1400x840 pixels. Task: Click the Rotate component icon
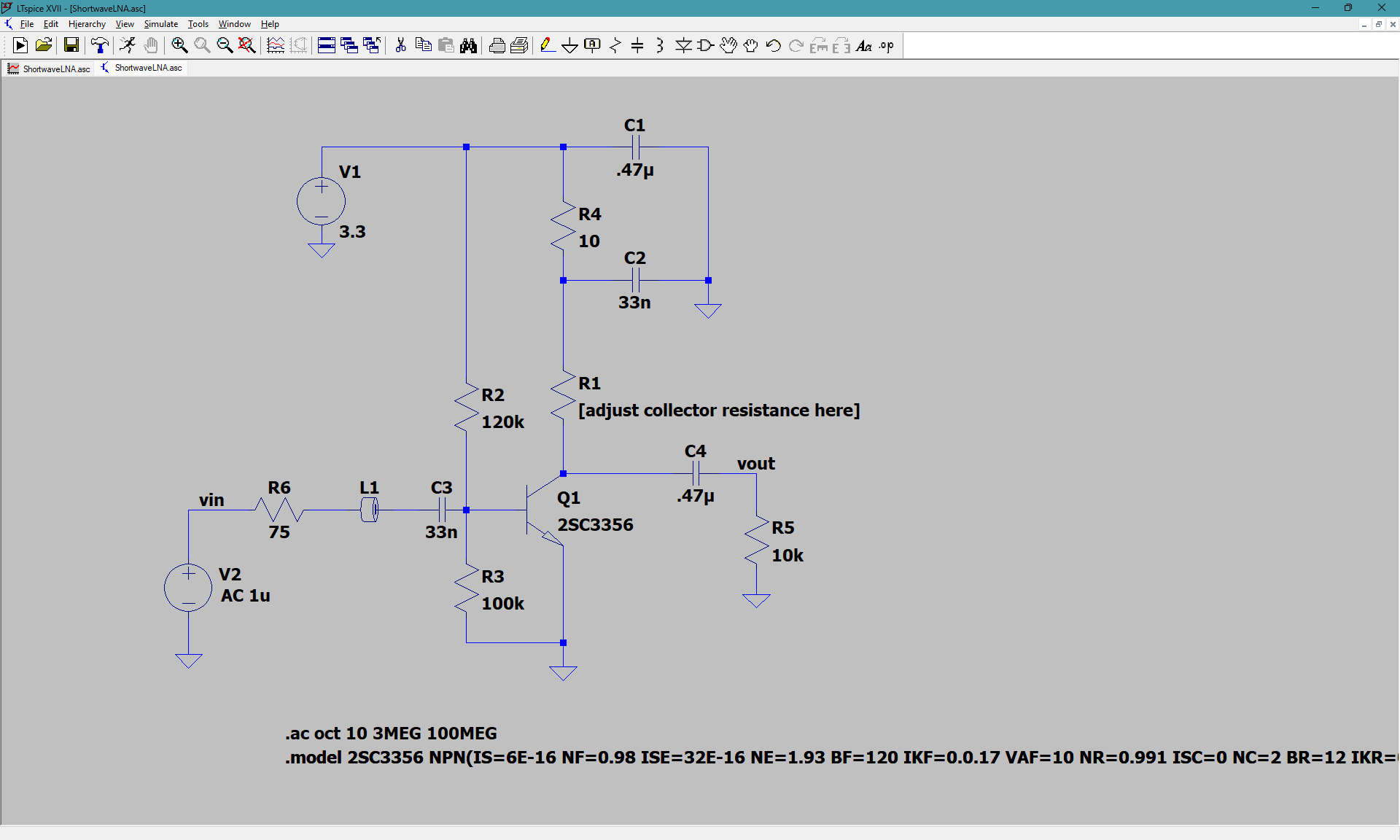(819, 46)
